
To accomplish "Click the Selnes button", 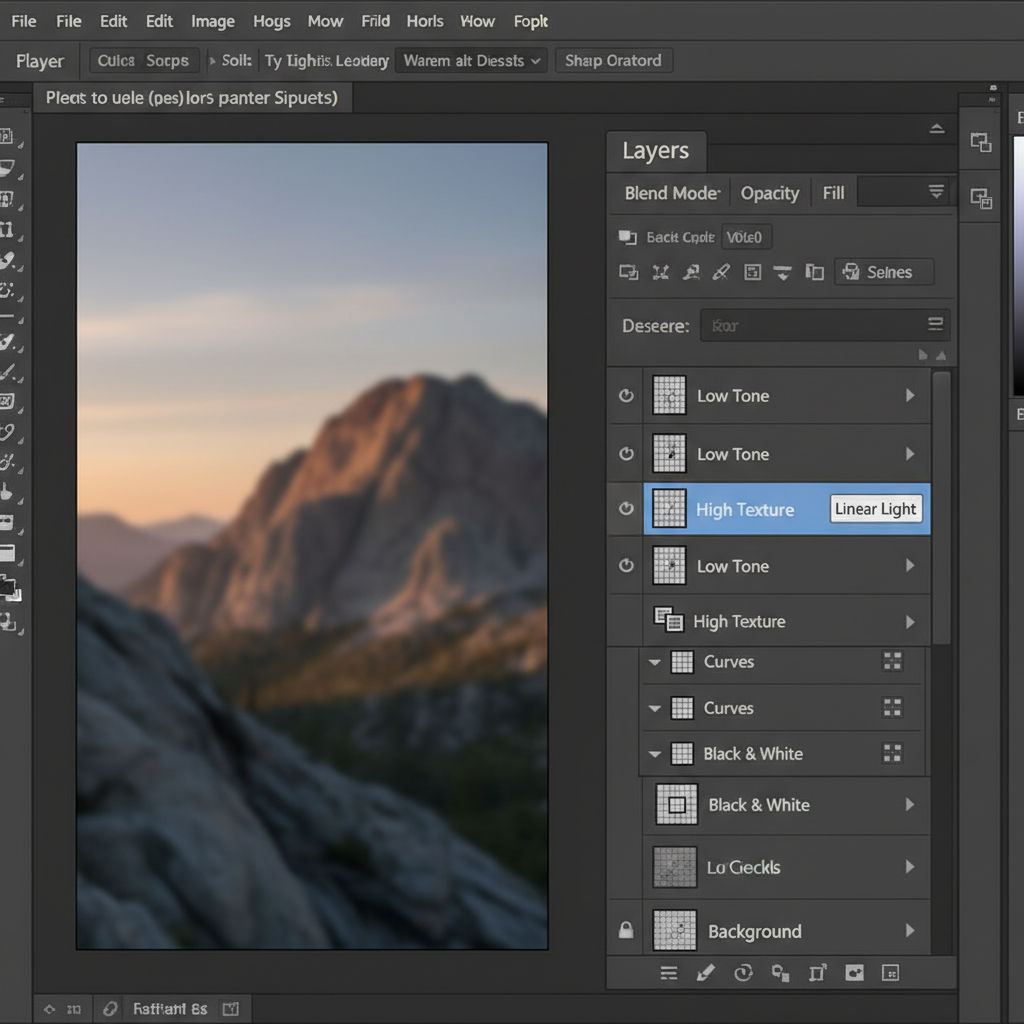I will [x=883, y=272].
